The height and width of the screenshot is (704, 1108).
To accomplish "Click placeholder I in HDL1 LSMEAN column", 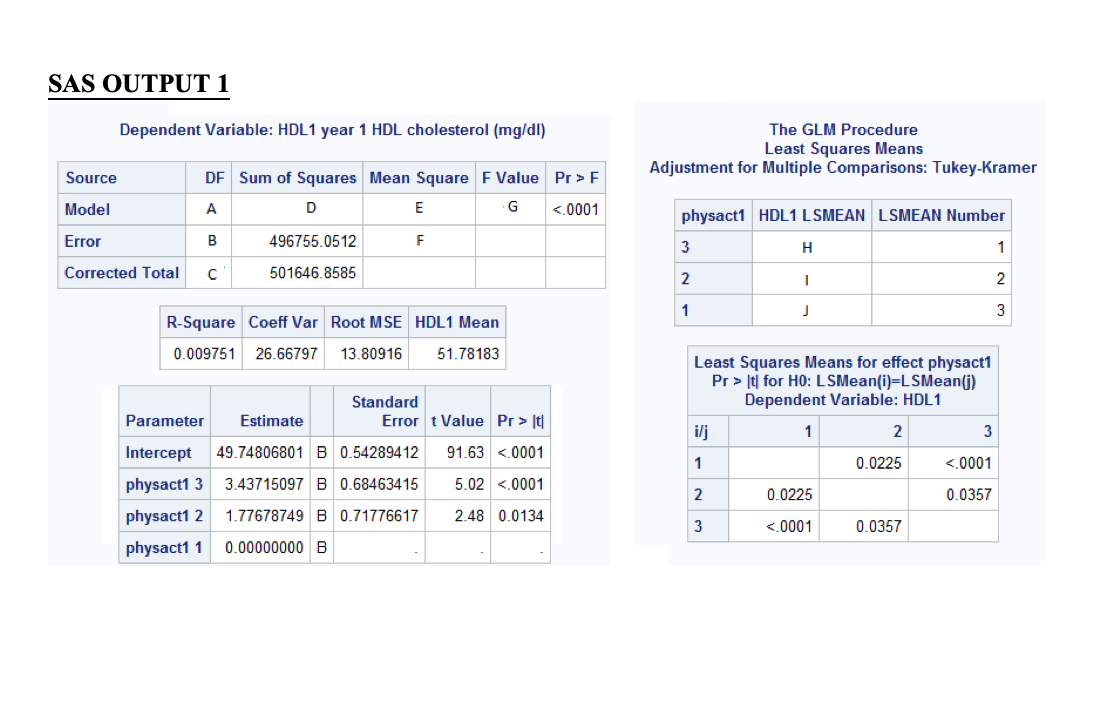I will (806, 281).
